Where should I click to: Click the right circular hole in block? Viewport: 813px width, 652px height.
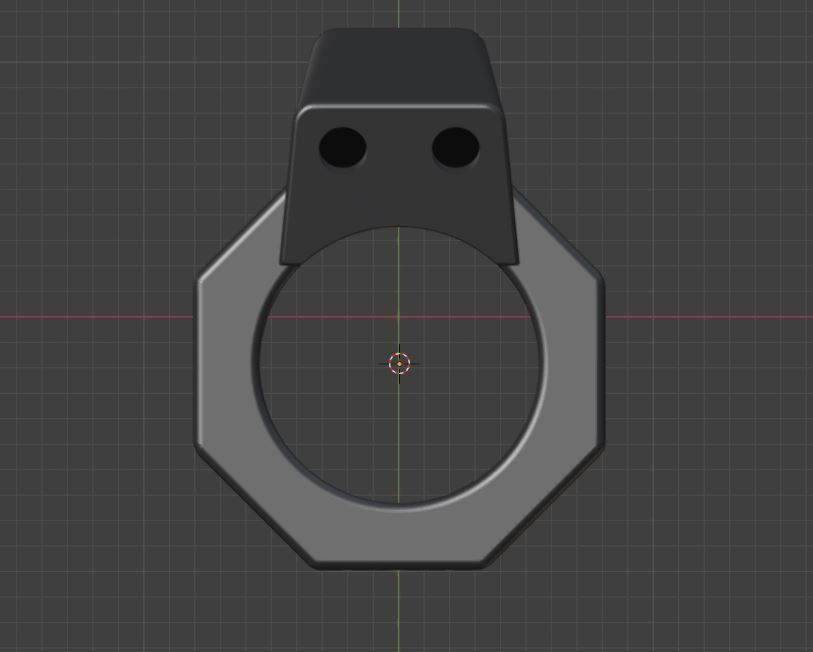tap(456, 147)
